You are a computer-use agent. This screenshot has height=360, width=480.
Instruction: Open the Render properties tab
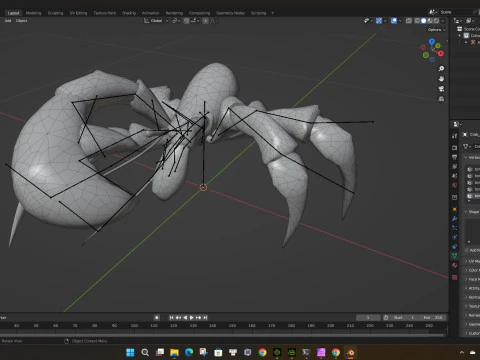(x=455, y=147)
